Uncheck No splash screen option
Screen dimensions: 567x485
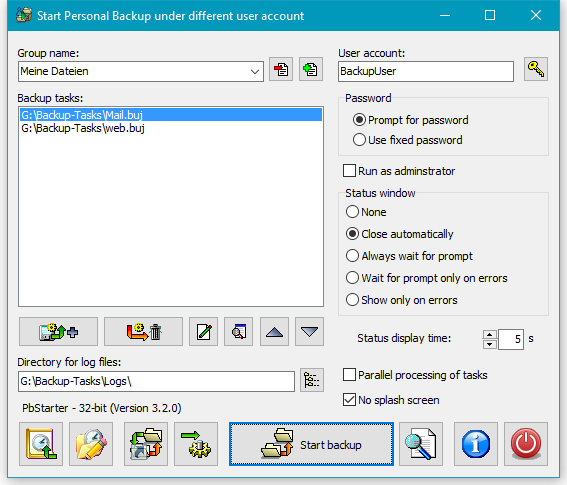349,400
